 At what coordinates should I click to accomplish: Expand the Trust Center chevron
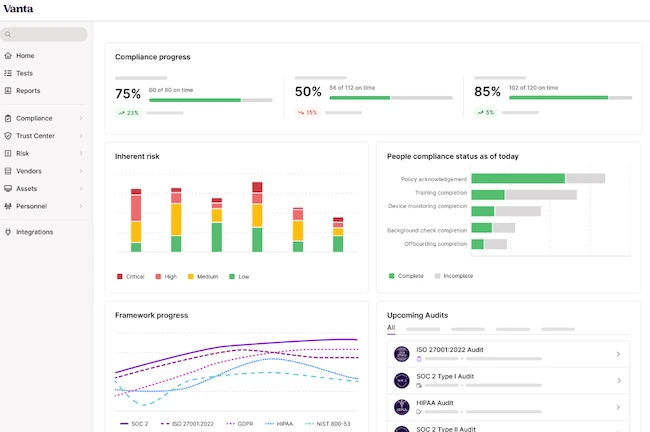[x=81, y=136]
